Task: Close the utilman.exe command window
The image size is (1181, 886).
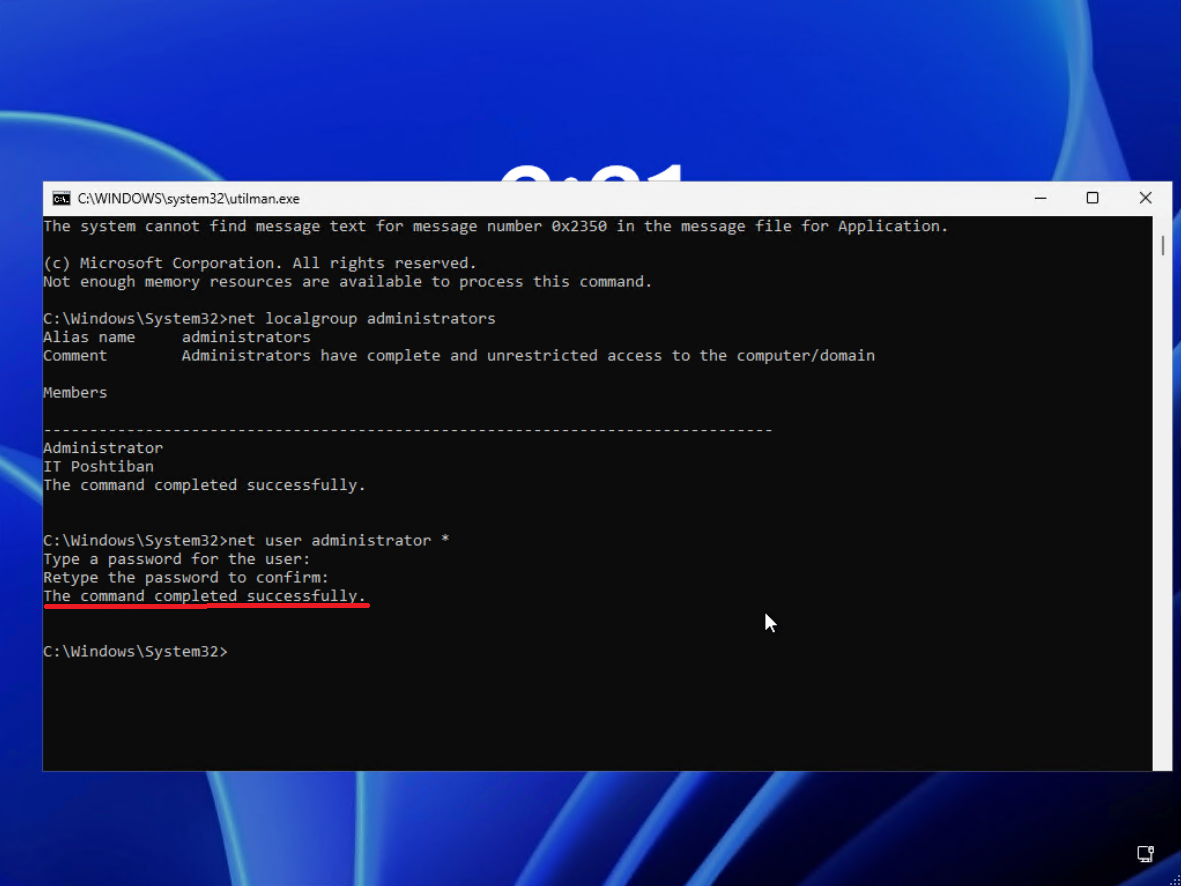Action: point(1145,198)
